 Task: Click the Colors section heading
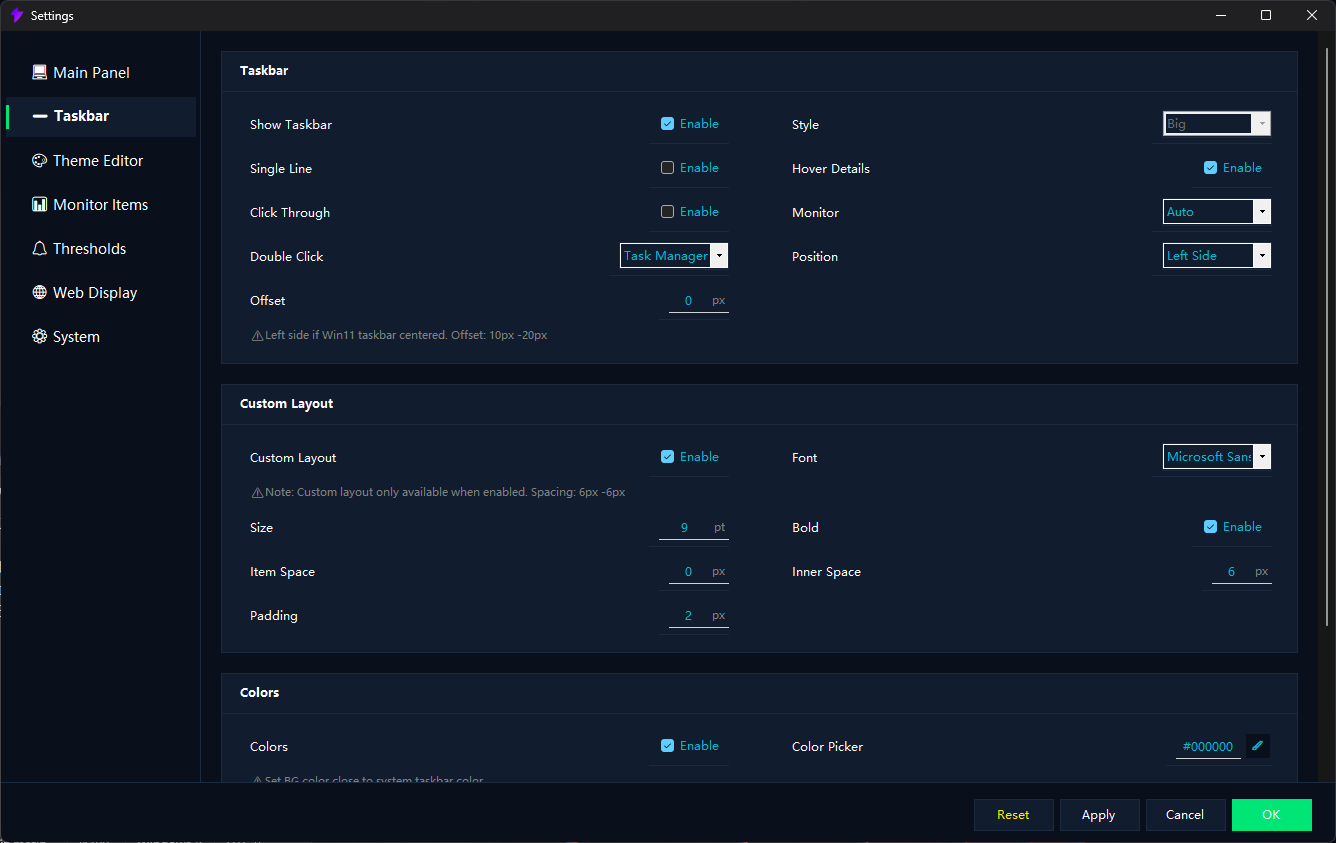[x=260, y=693]
